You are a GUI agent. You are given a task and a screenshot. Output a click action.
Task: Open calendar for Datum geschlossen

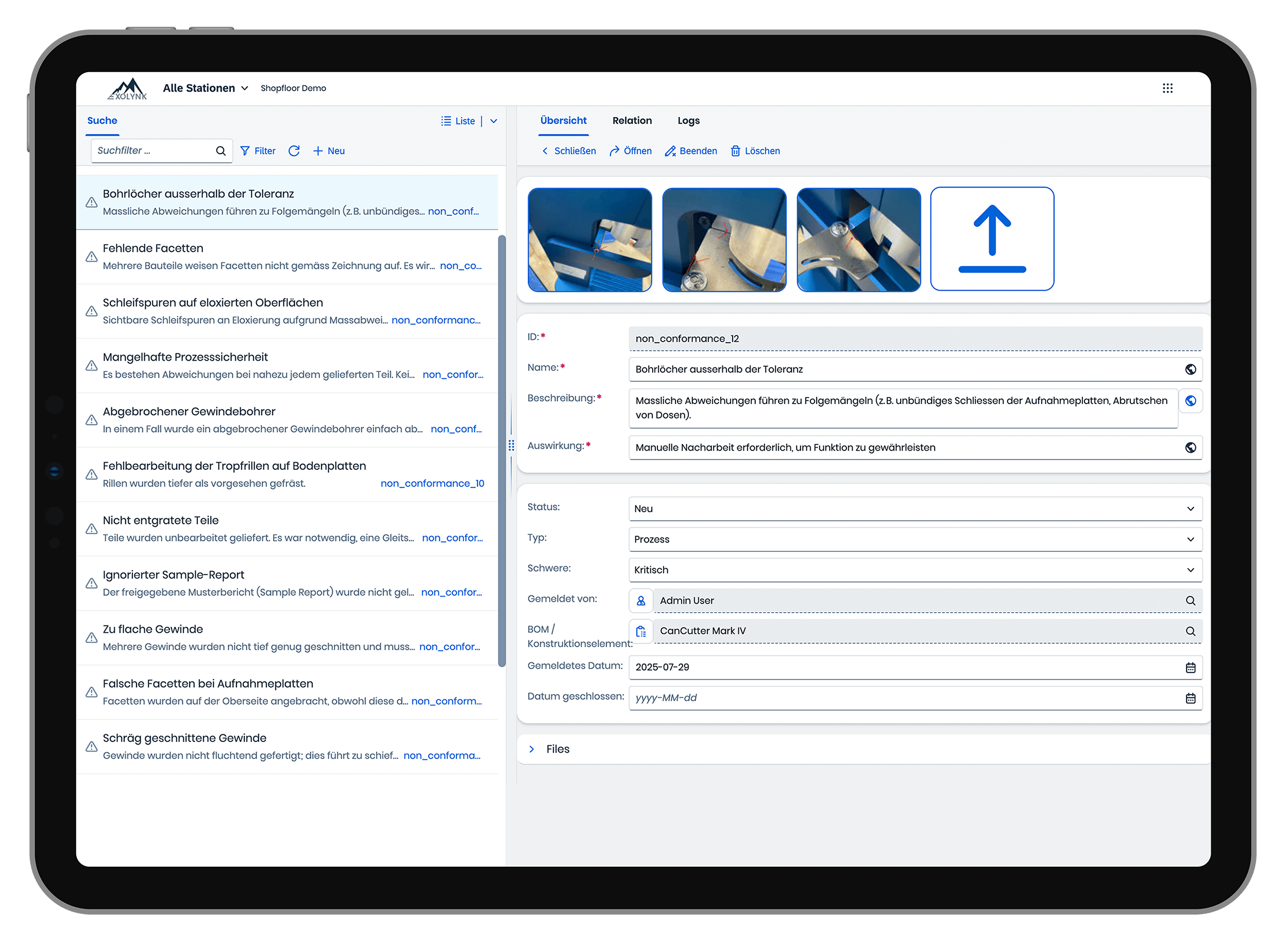point(1191,699)
